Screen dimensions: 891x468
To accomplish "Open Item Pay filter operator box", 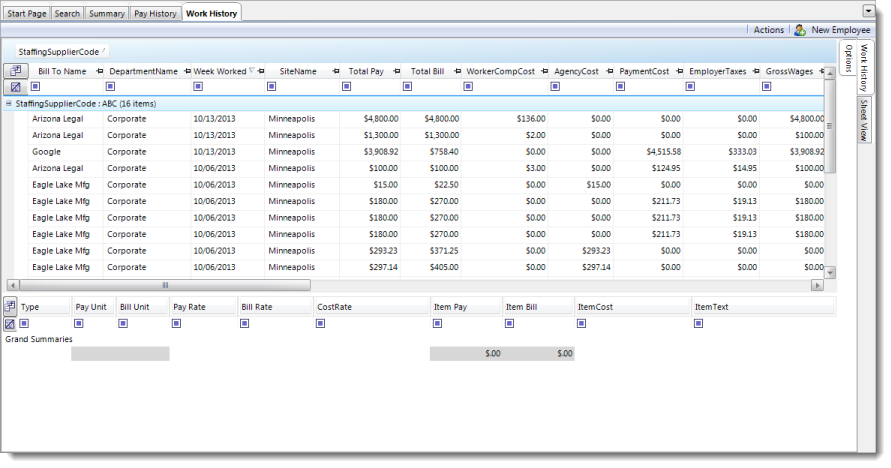I will point(437,323).
